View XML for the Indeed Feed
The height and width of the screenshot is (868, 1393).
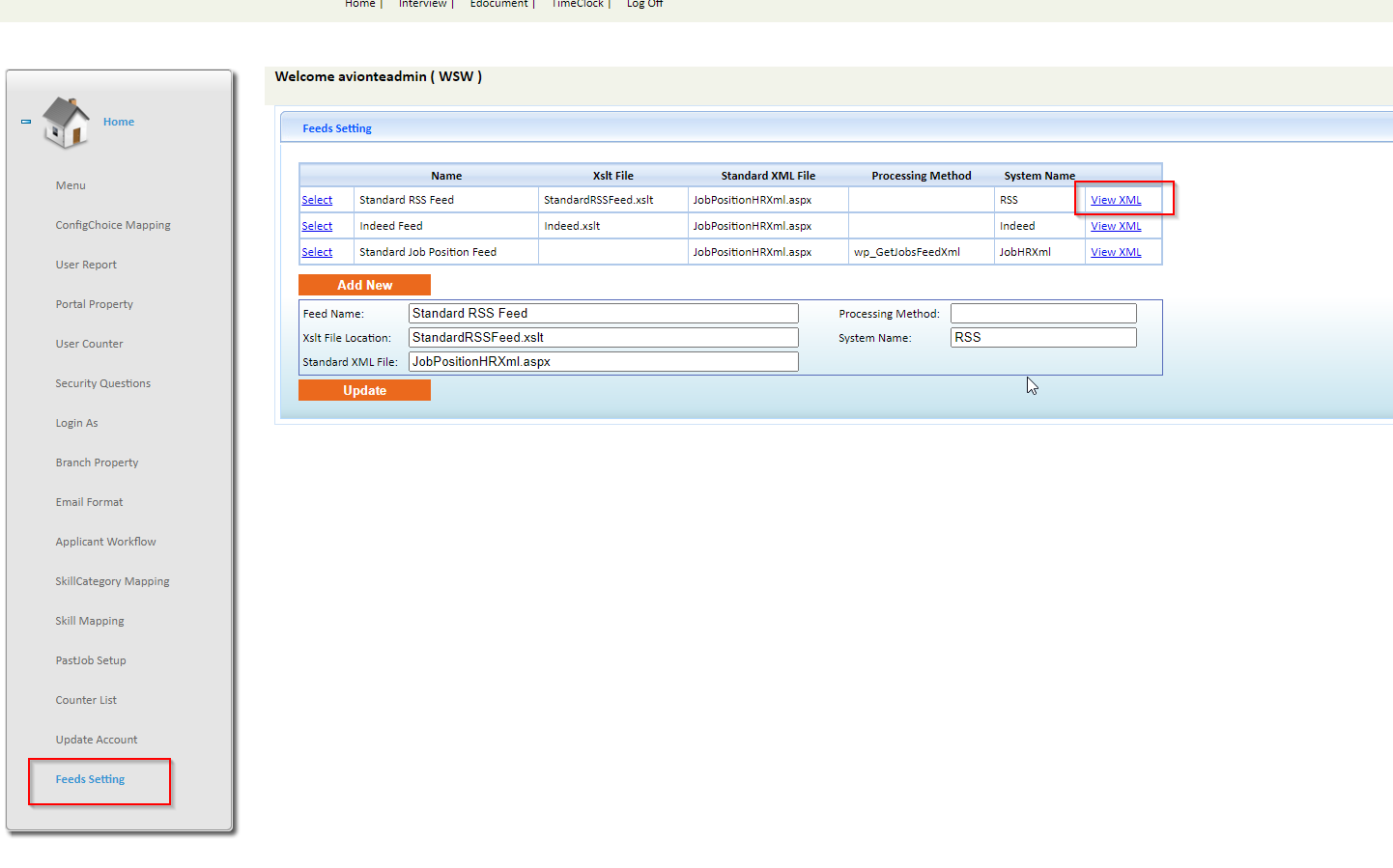pyautogui.click(x=1115, y=225)
